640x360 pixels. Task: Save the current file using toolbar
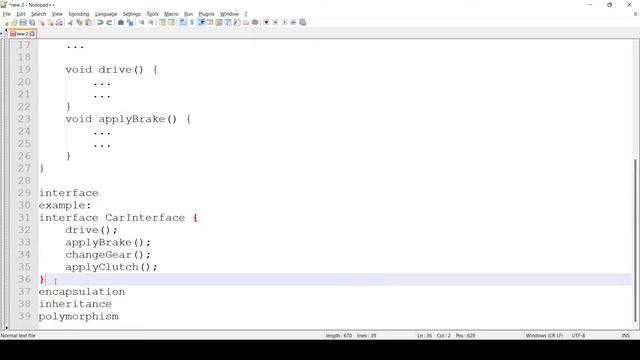23,22
